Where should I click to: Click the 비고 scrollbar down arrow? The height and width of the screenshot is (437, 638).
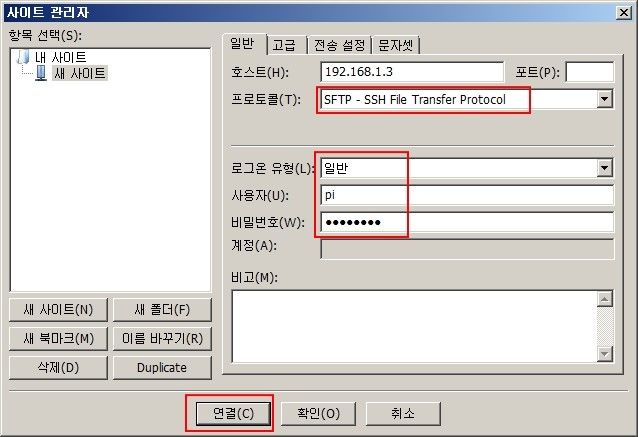(x=605, y=354)
